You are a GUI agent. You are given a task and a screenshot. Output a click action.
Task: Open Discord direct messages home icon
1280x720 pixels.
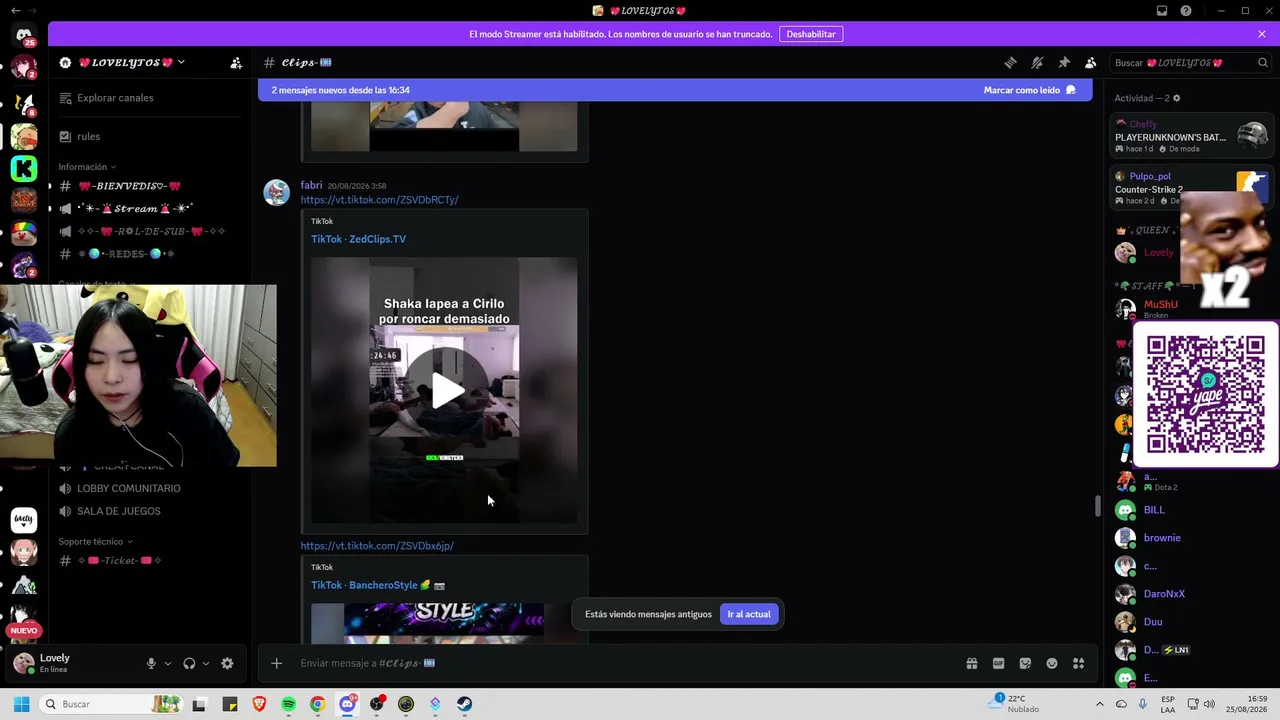24,35
